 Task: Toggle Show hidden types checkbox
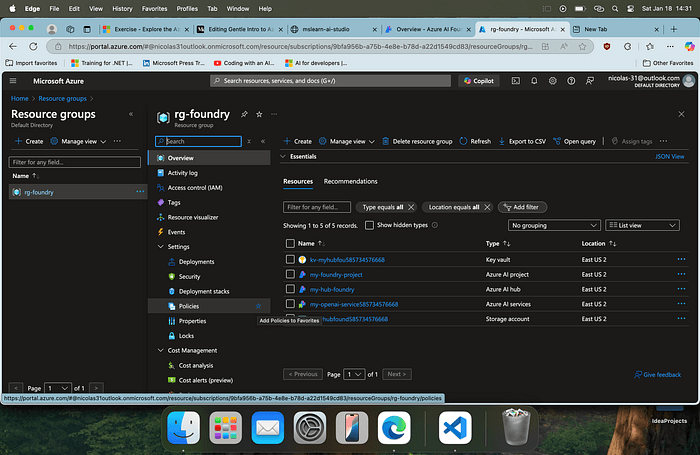[369, 225]
